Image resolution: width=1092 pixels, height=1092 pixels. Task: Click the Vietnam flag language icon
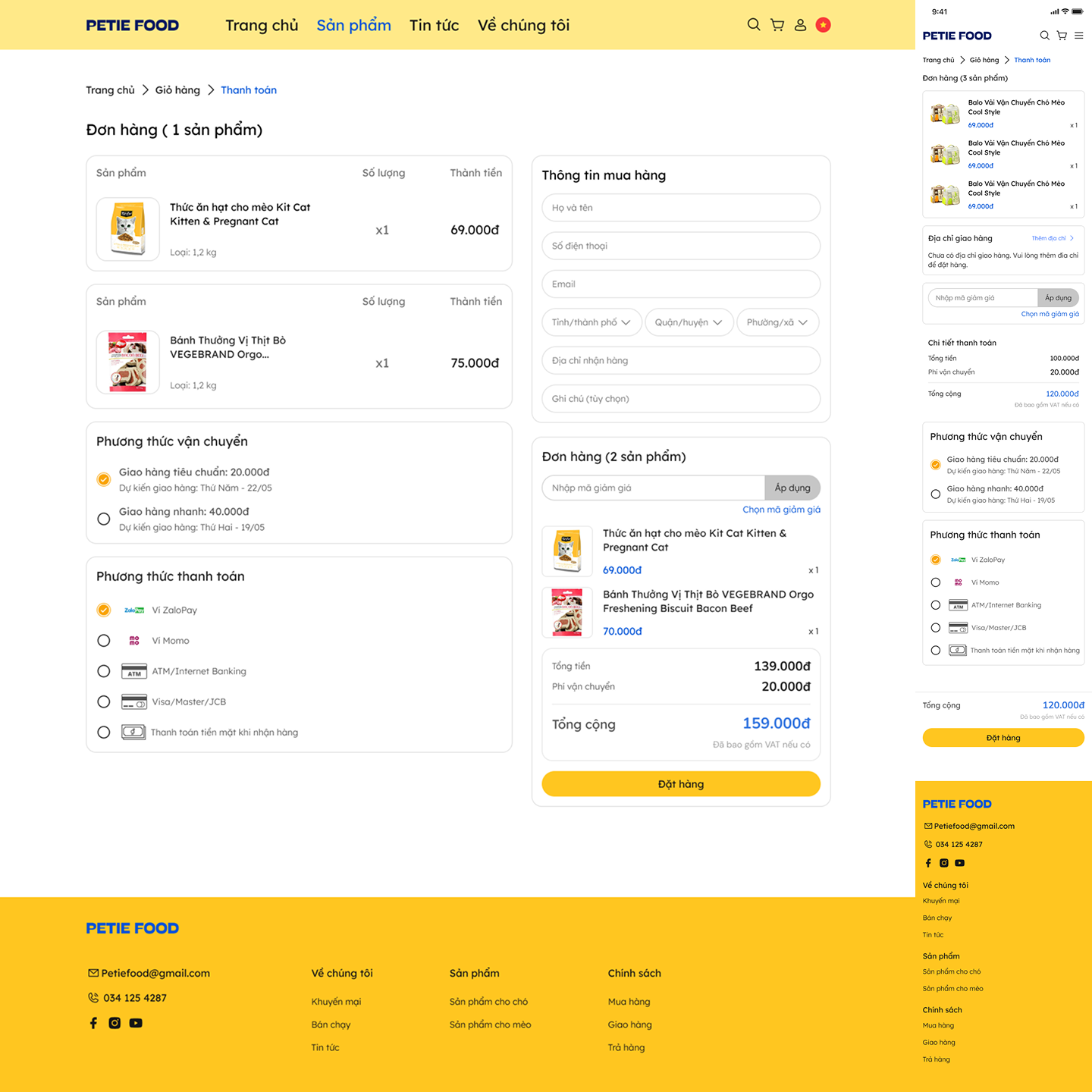click(x=824, y=25)
